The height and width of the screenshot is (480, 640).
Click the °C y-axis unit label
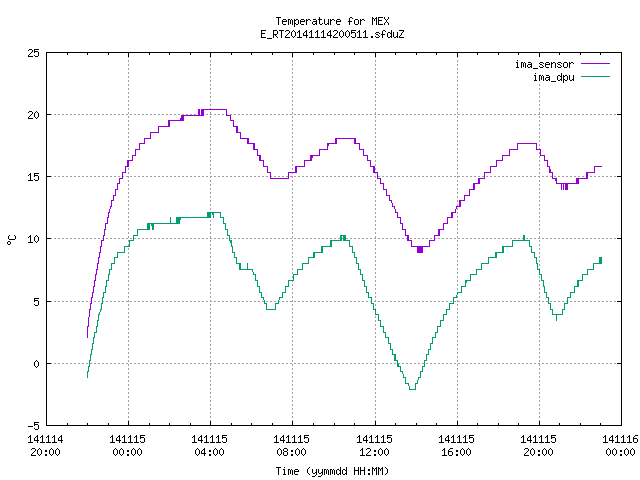tap(11, 240)
